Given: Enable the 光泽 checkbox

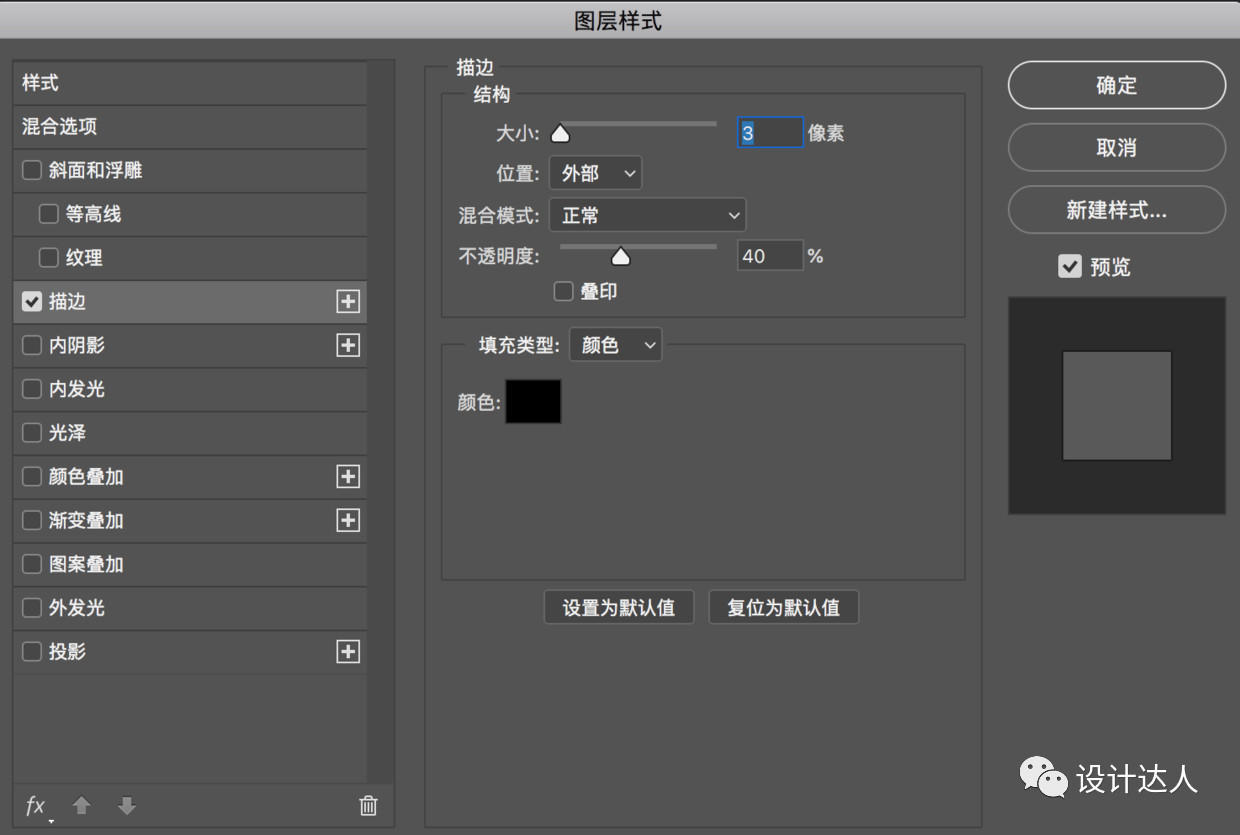Looking at the screenshot, I should (32, 433).
